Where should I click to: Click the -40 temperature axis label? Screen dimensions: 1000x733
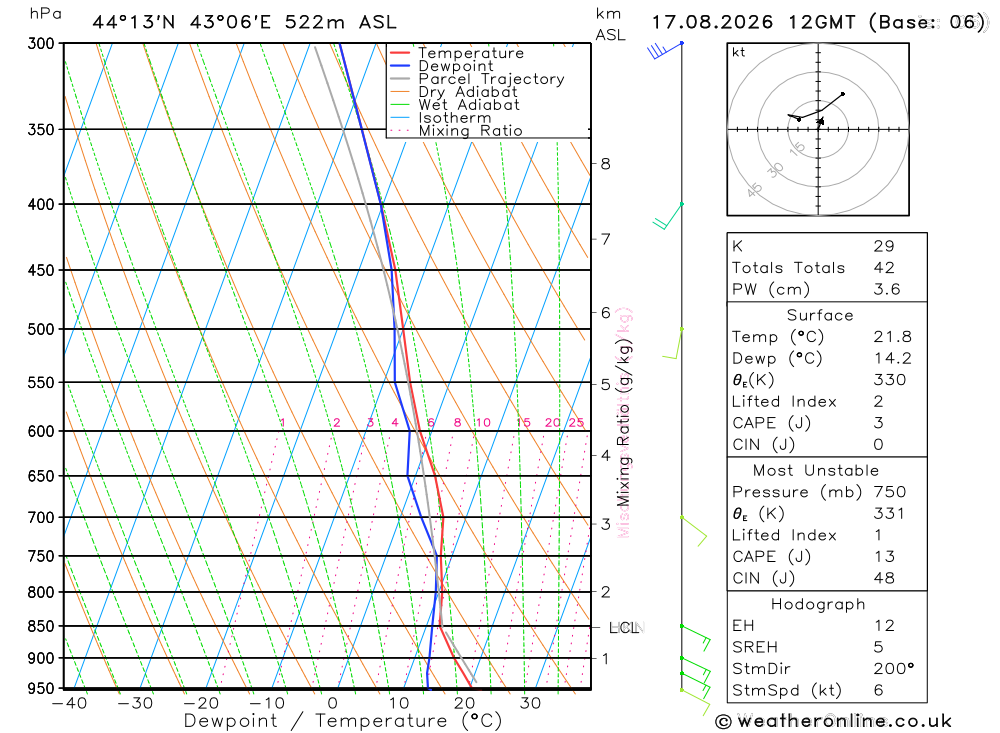(x=70, y=703)
